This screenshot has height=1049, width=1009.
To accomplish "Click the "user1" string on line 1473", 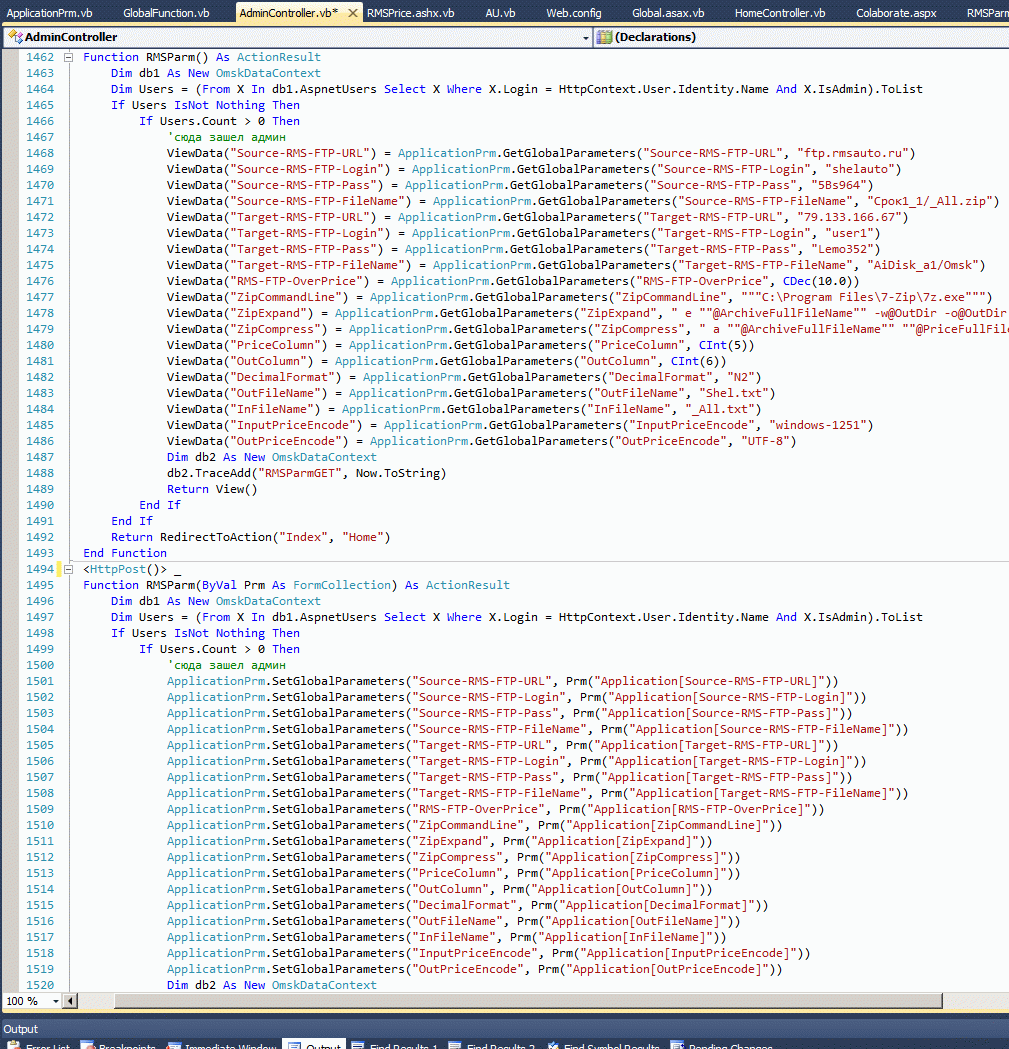I will [848, 233].
